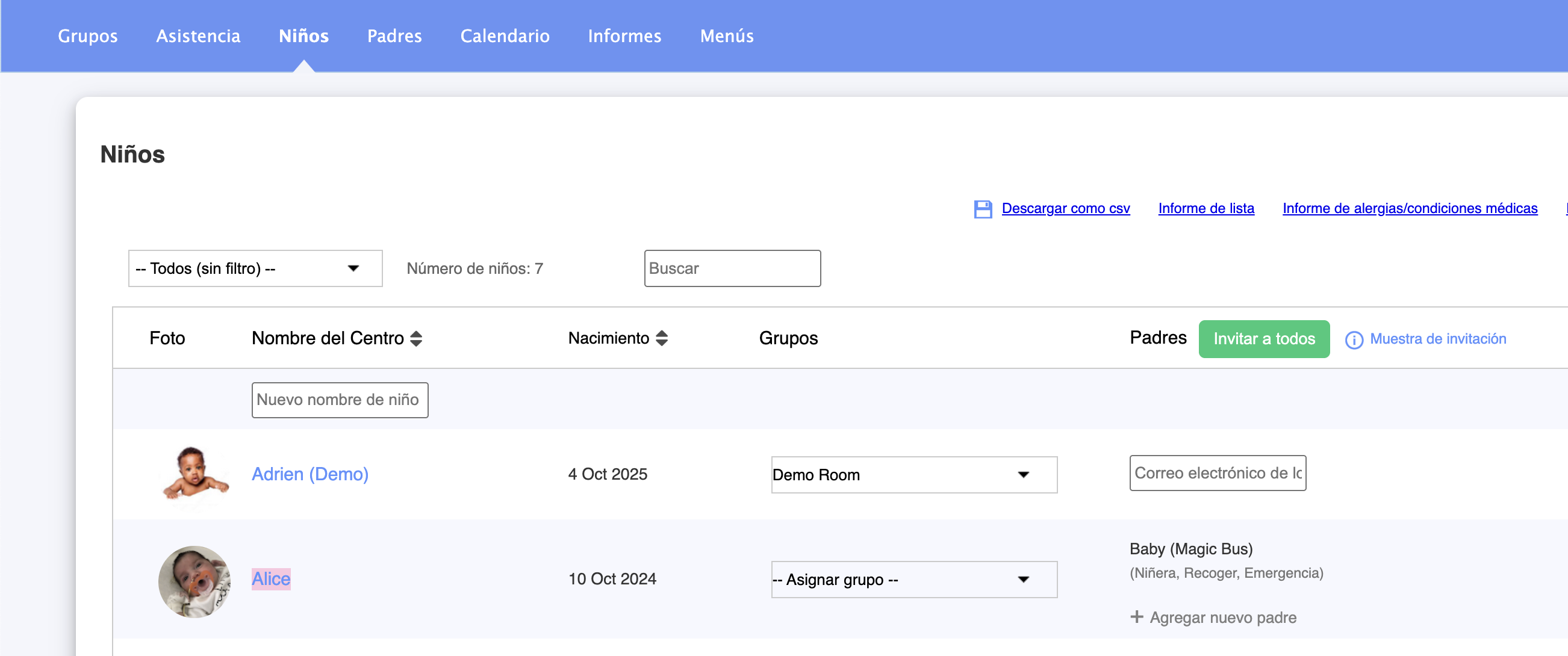Switch to the Asistencia tab
This screenshot has width=1568, height=656.
point(198,36)
